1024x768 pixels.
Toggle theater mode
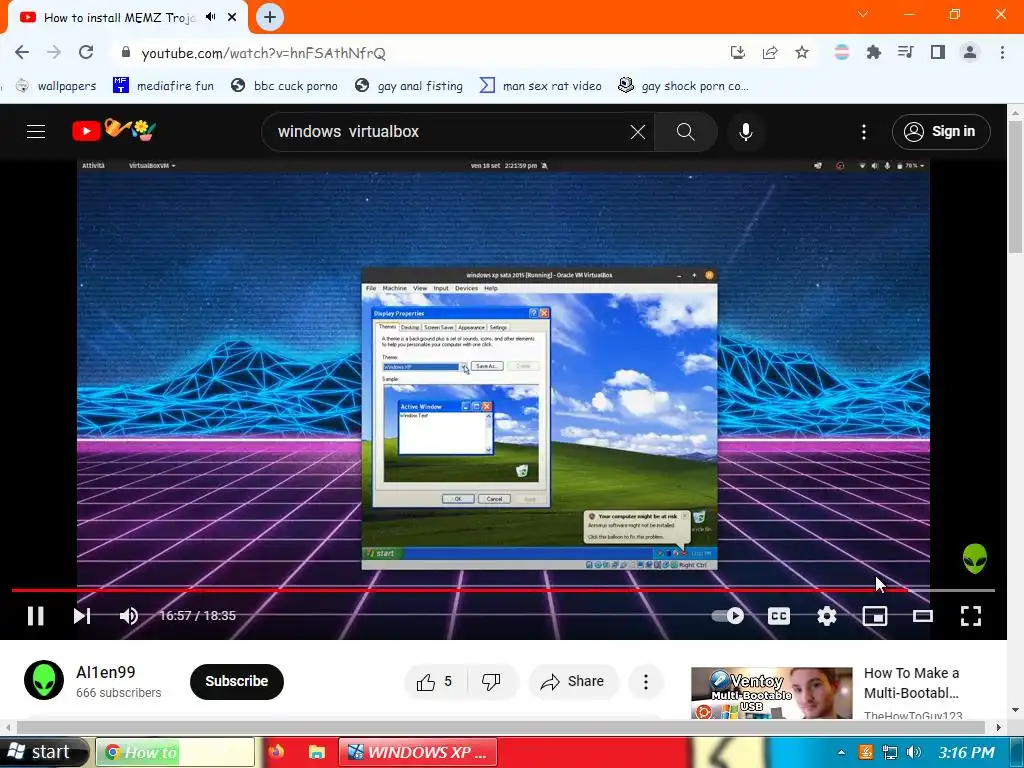923,616
